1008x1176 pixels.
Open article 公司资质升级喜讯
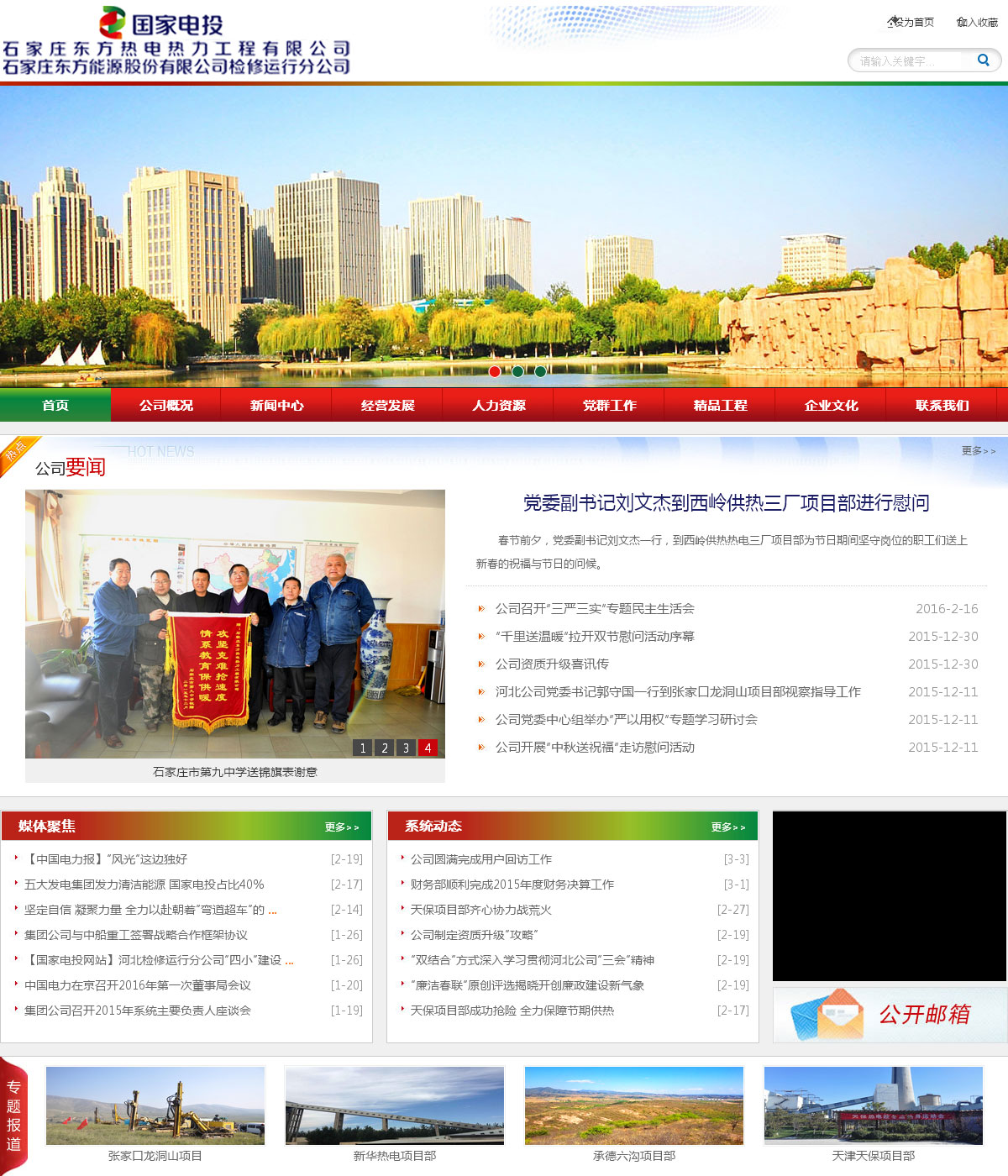click(552, 664)
